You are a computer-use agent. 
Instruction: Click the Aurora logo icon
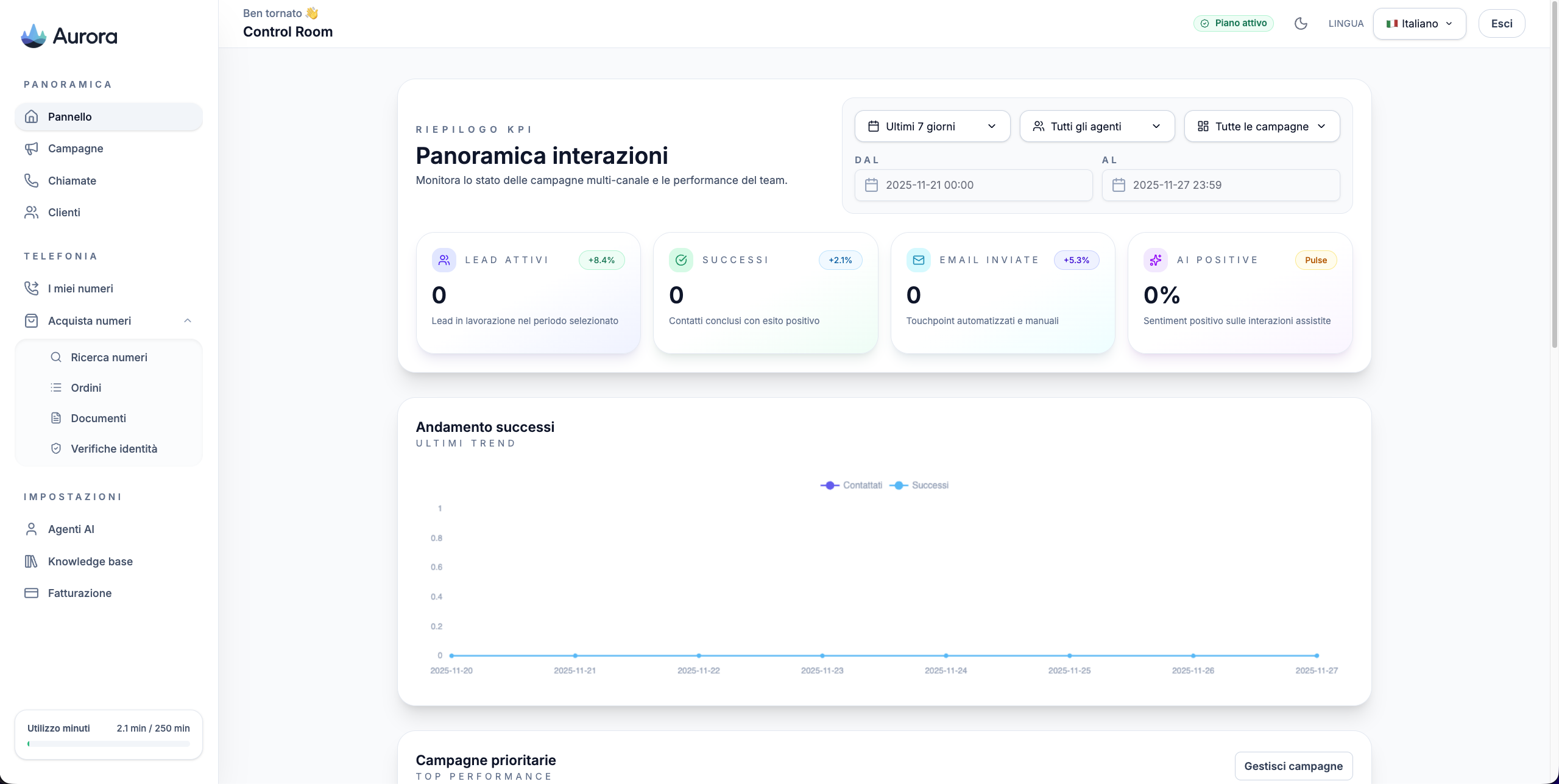pyautogui.click(x=34, y=36)
